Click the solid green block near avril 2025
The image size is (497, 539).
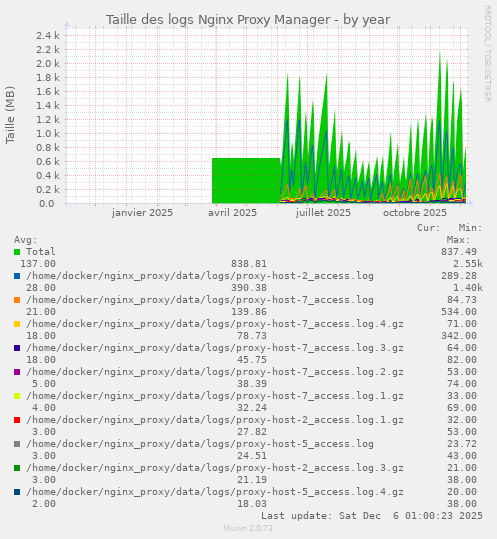point(246,180)
